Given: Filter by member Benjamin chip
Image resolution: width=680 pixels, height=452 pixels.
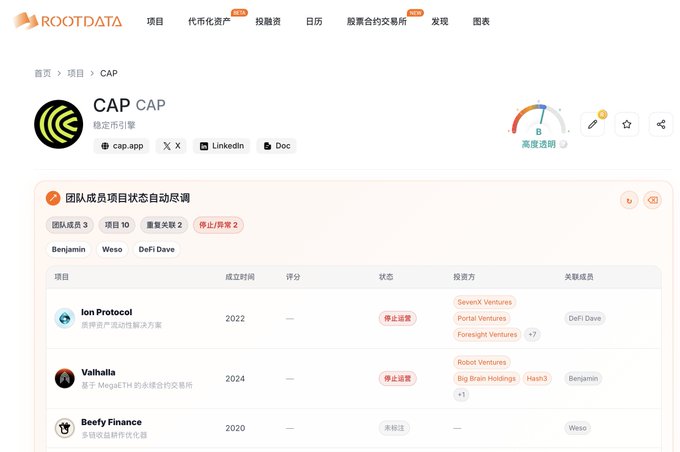Looking at the screenshot, I should [69, 249].
